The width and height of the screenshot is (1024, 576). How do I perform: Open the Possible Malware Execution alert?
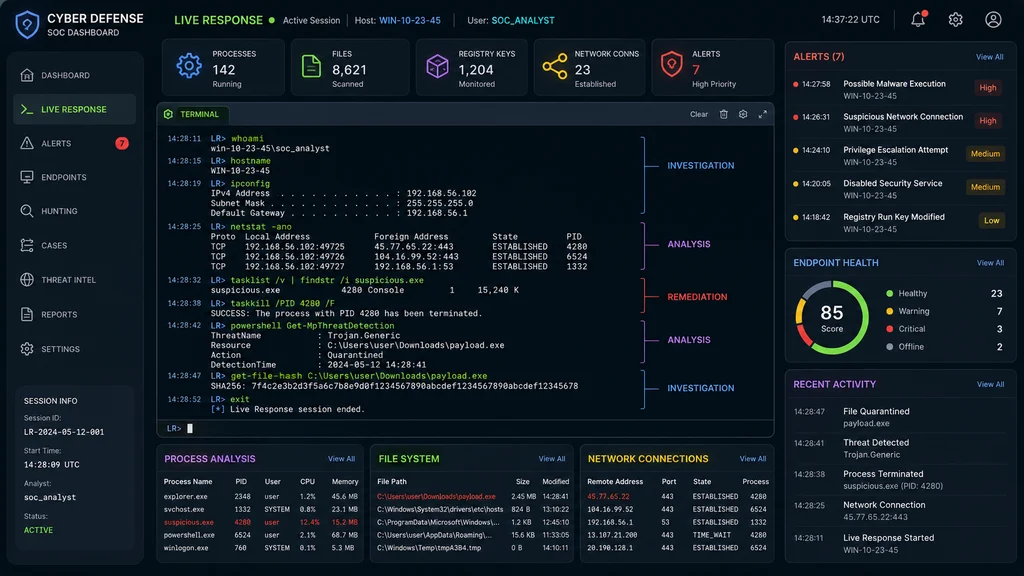pyautogui.click(x=900, y=89)
